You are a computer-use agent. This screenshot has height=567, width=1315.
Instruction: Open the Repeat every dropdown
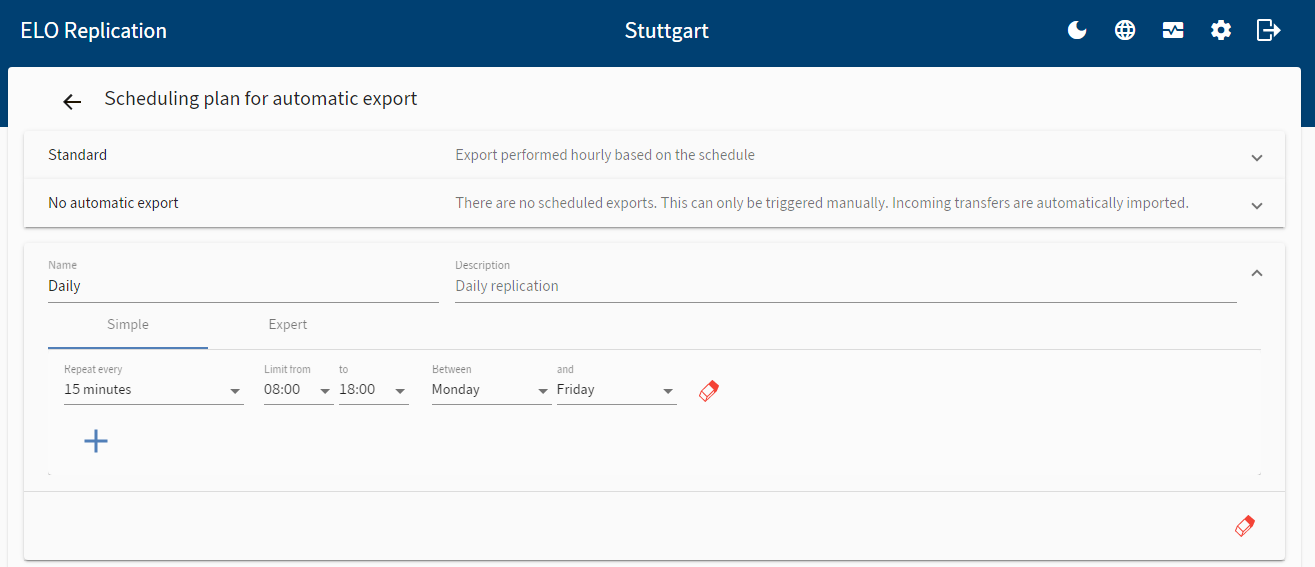click(x=154, y=390)
